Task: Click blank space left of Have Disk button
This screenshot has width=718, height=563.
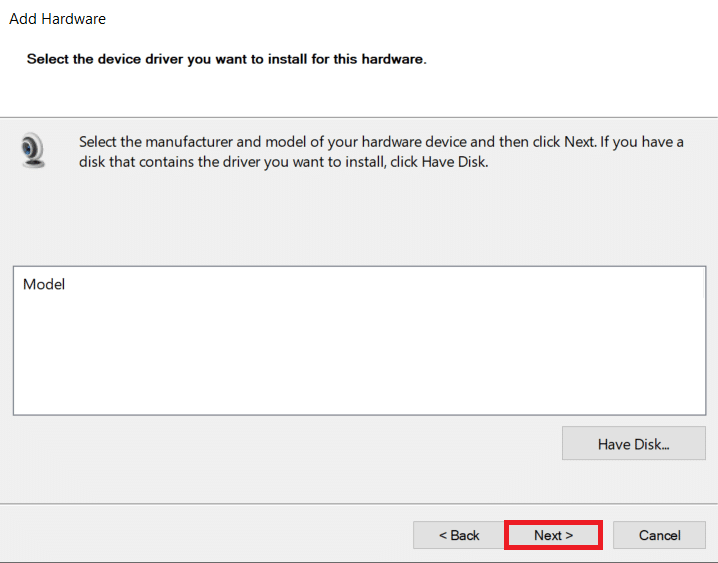Action: 300,444
